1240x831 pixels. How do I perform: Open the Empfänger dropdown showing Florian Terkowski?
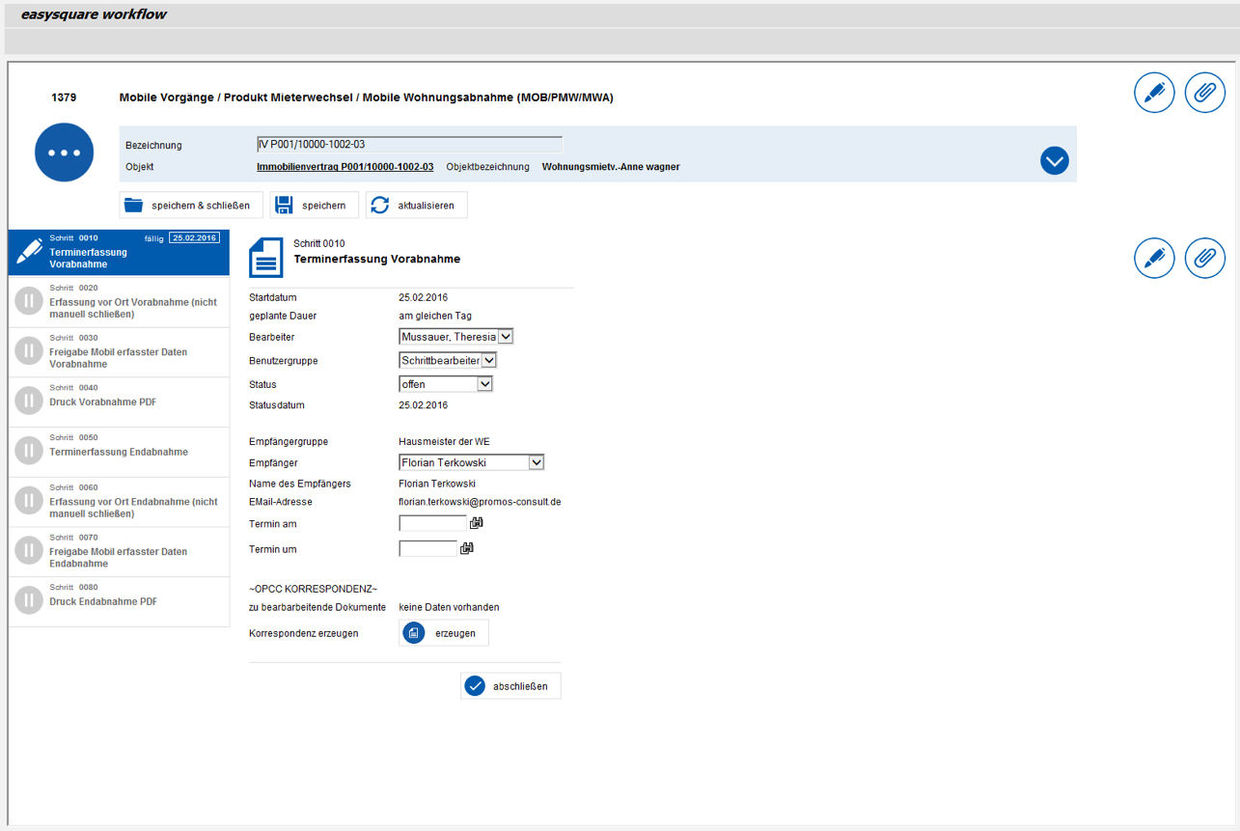pos(471,463)
